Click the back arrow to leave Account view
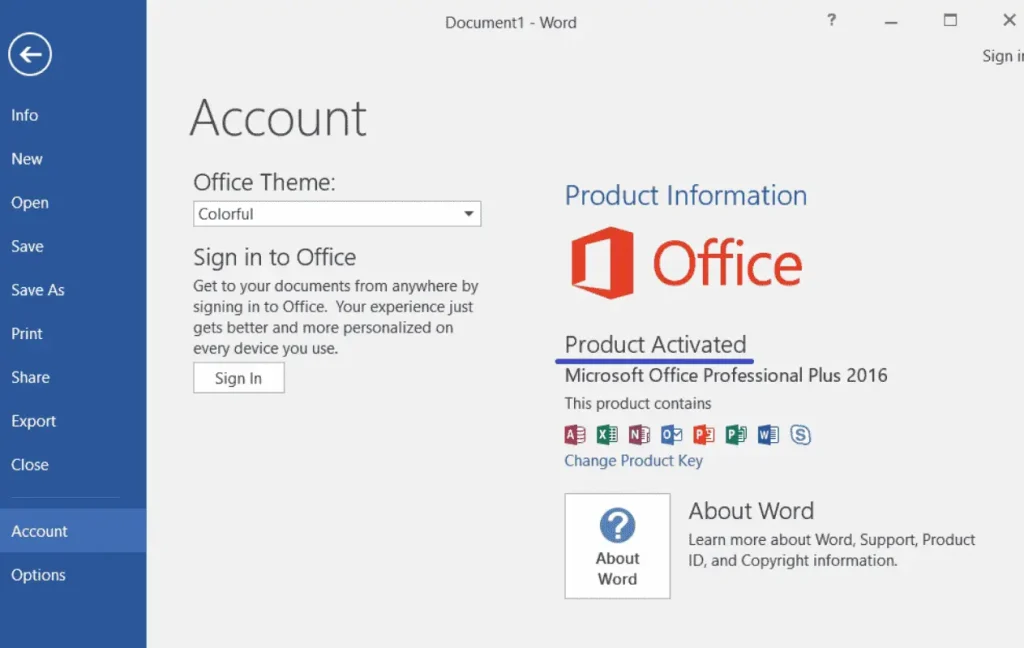Screen dimensions: 1024x648 (30, 54)
